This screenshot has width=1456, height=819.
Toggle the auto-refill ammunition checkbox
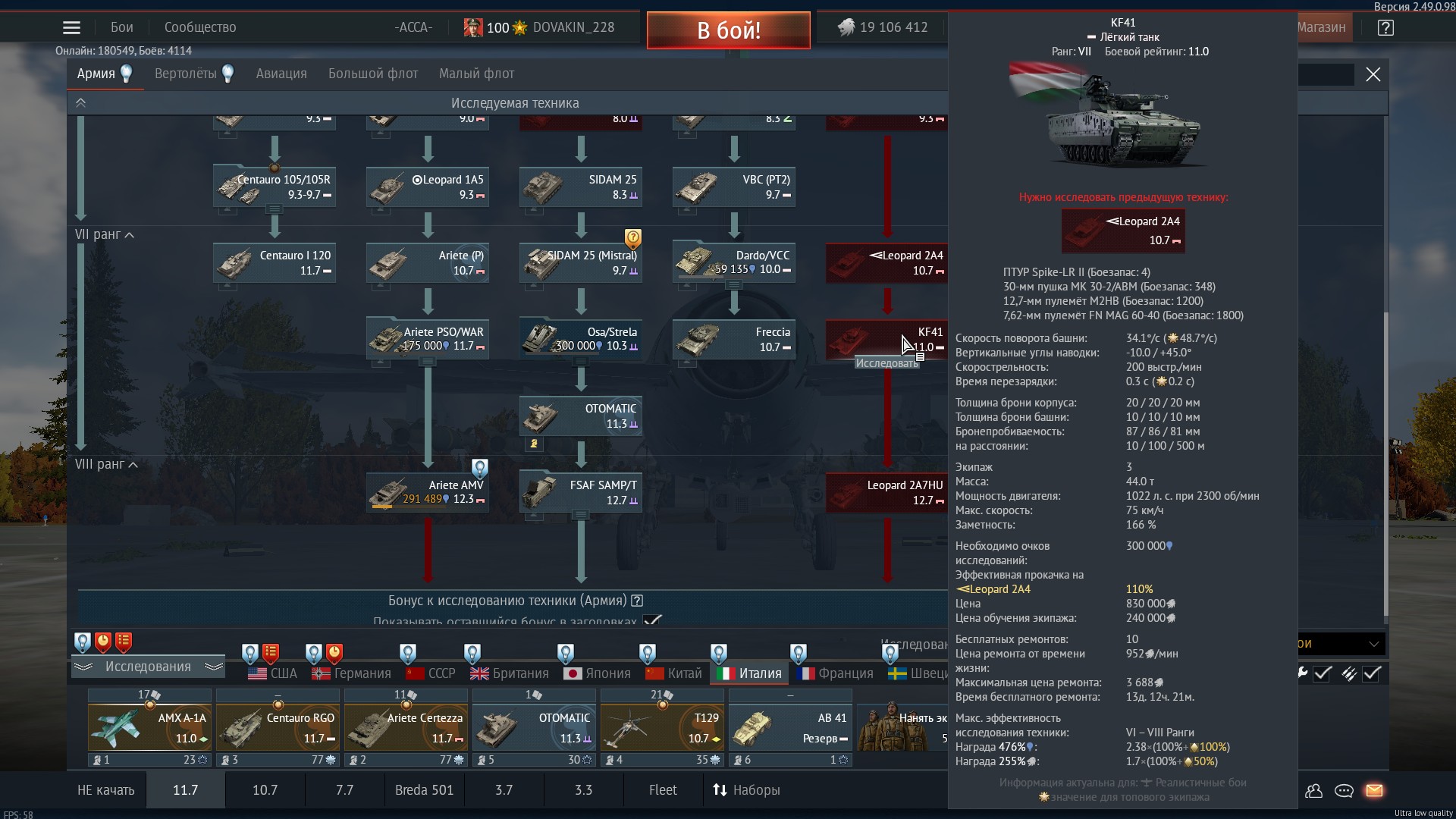(x=1371, y=673)
